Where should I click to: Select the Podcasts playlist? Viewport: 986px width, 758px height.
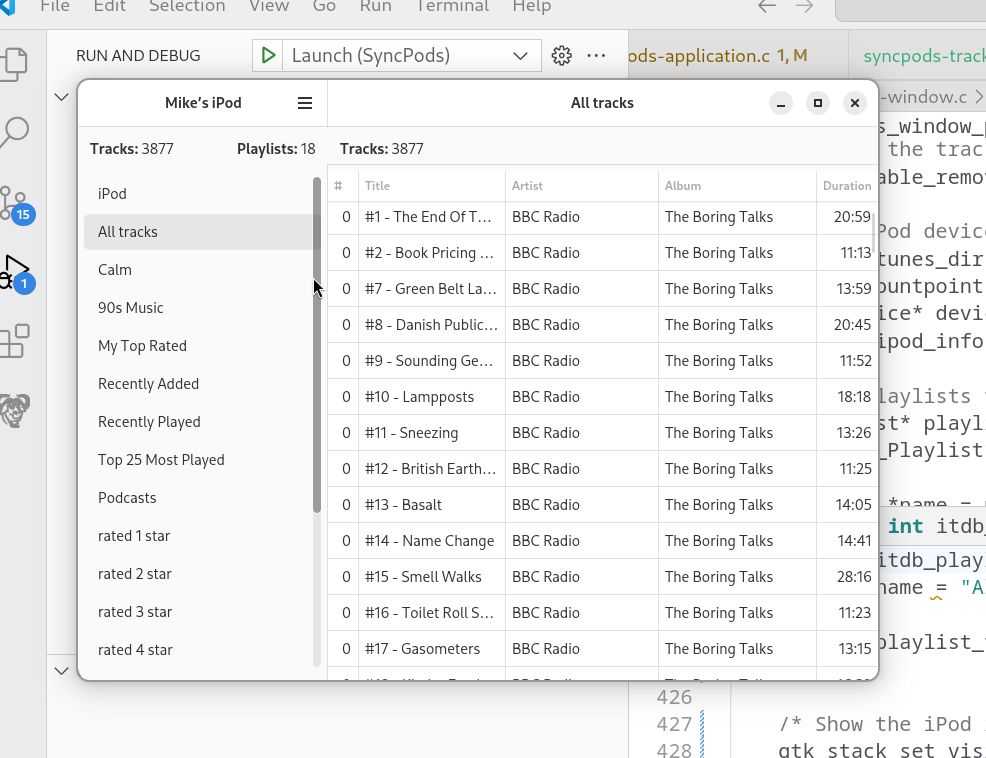click(198, 498)
